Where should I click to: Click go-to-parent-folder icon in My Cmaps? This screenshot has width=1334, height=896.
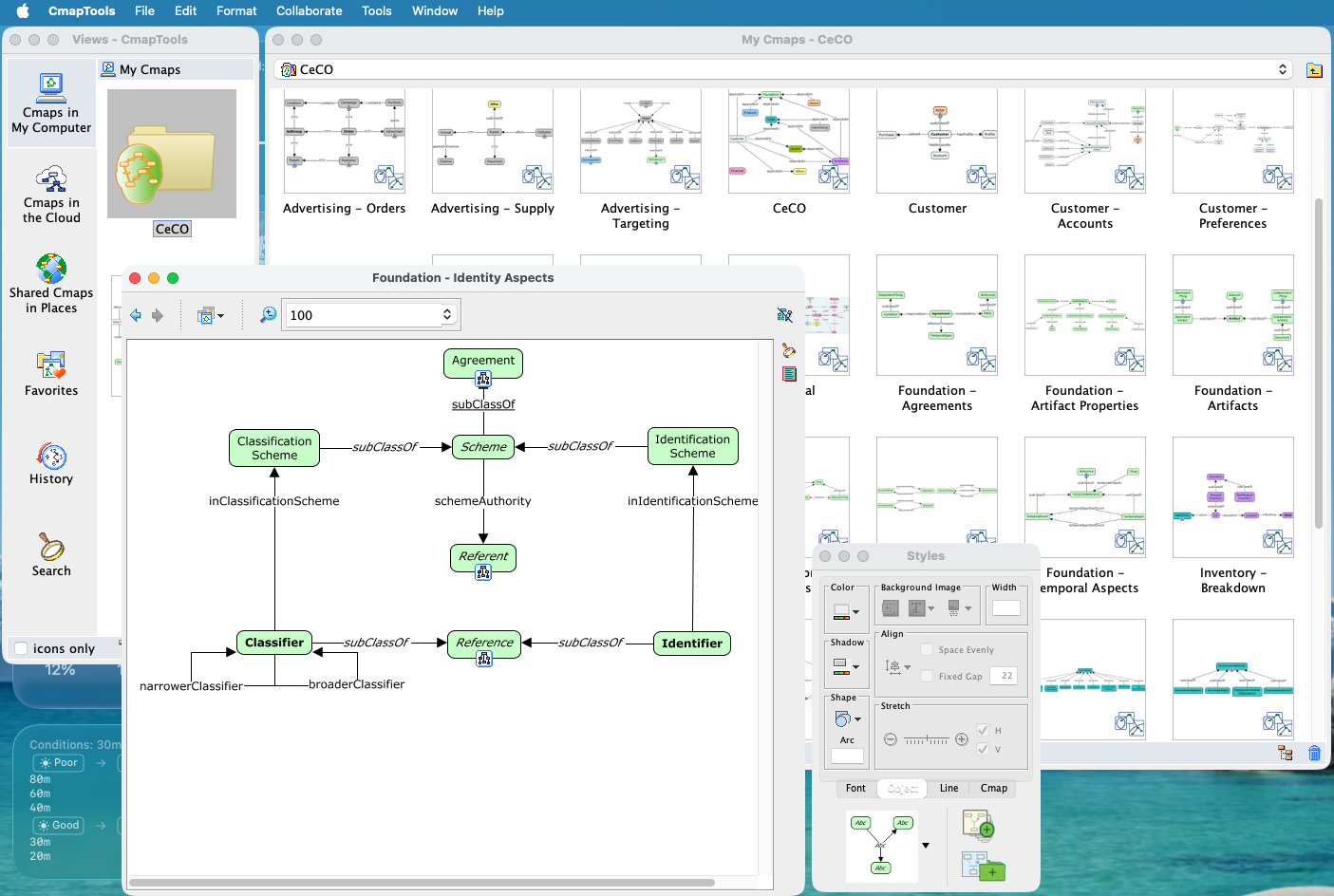[1314, 70]
